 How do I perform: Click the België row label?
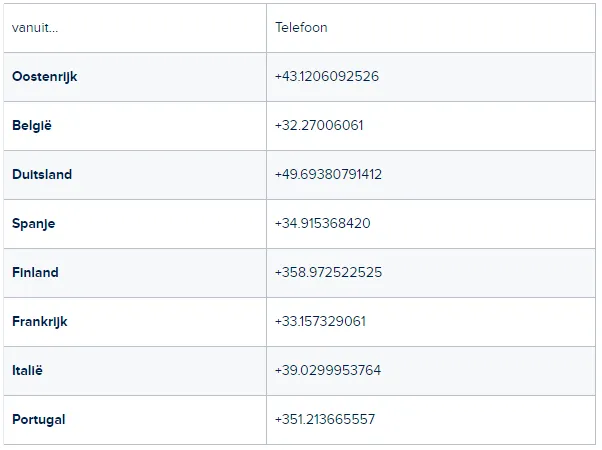pyautogui.click(x=32, y=126)
